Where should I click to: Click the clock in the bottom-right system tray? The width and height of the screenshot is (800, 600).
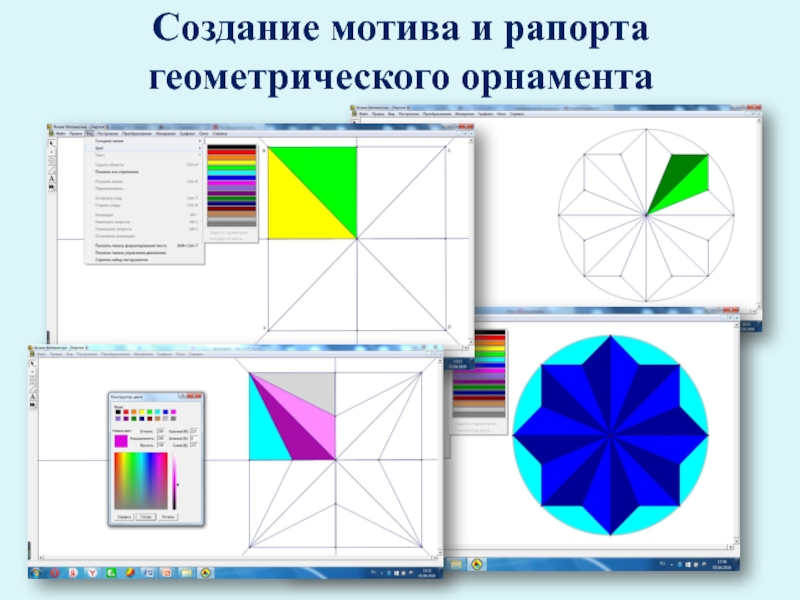point(721,565)
